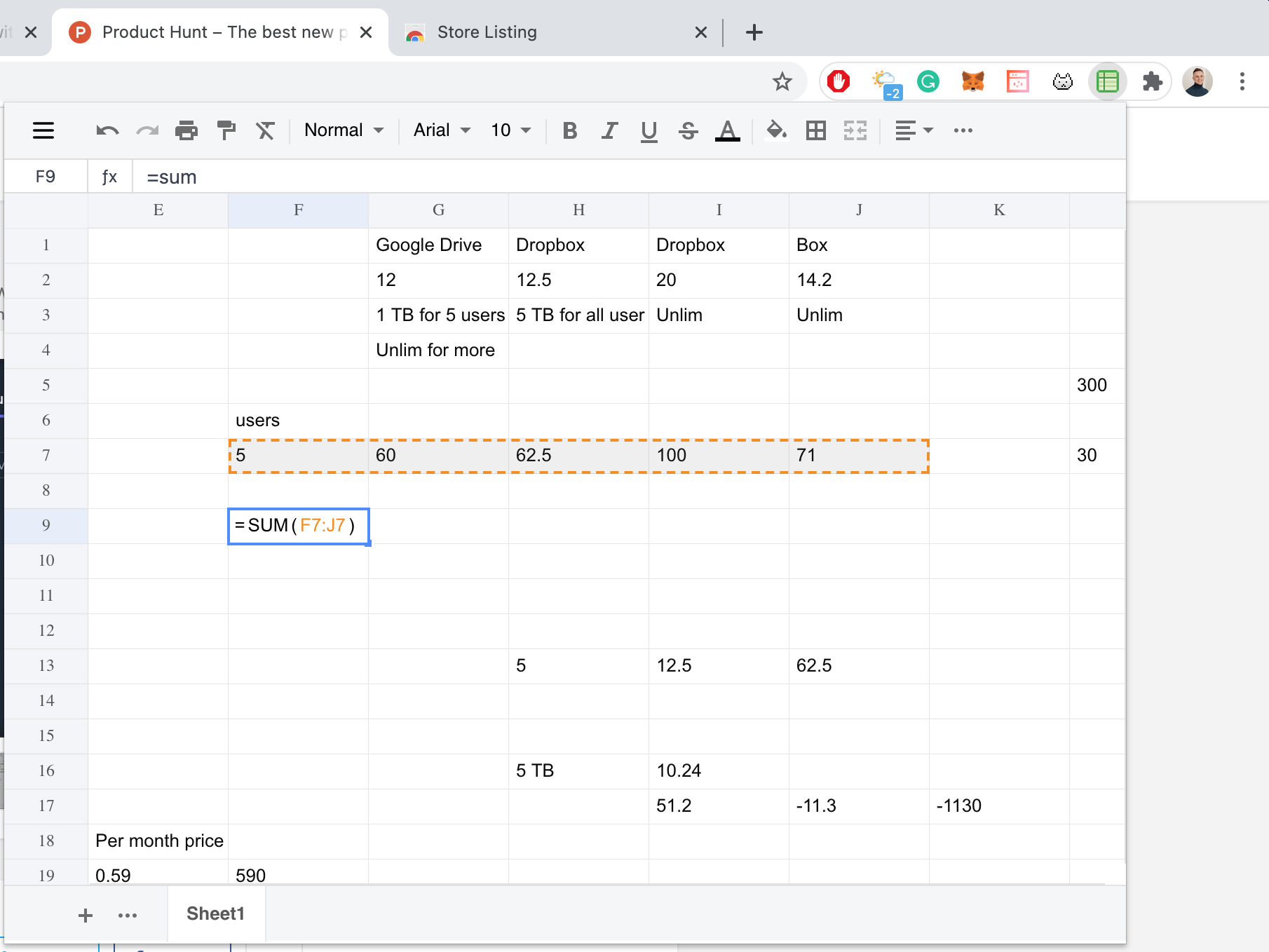
Task: Click the cat face extension icon
Action: point(1063,82)
